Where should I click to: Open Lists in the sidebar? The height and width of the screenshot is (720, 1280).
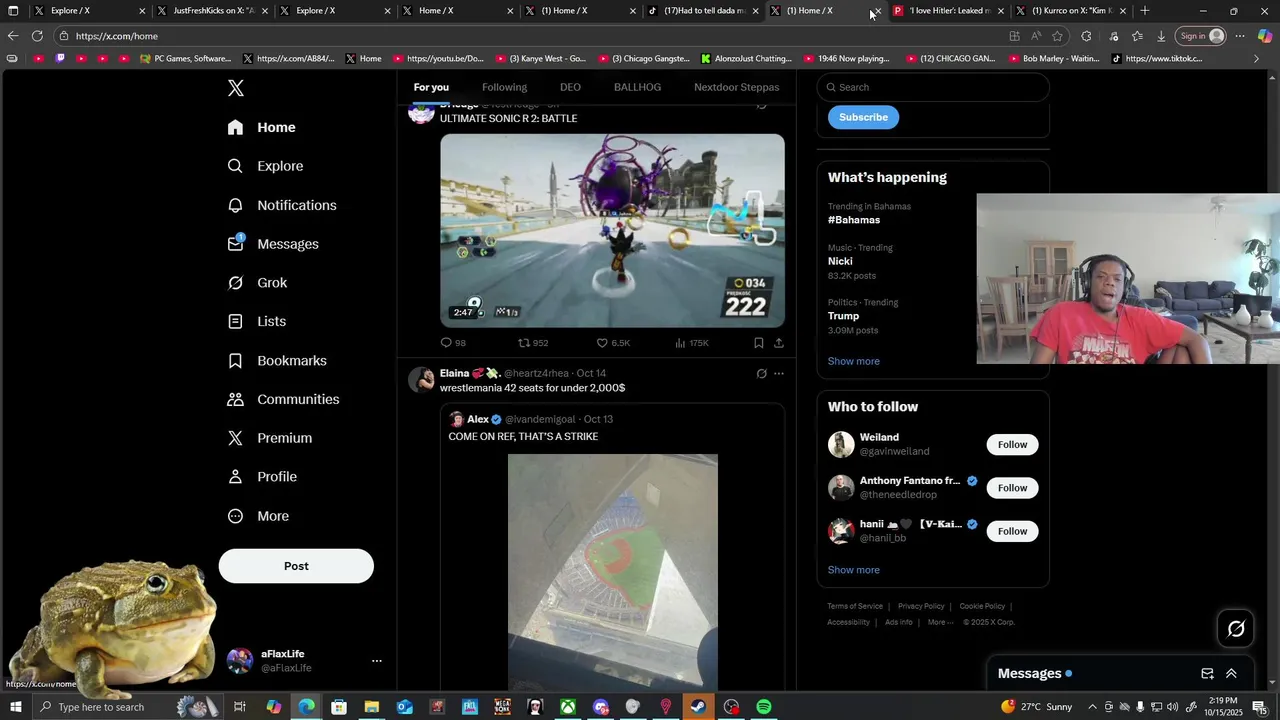(257, 321)
